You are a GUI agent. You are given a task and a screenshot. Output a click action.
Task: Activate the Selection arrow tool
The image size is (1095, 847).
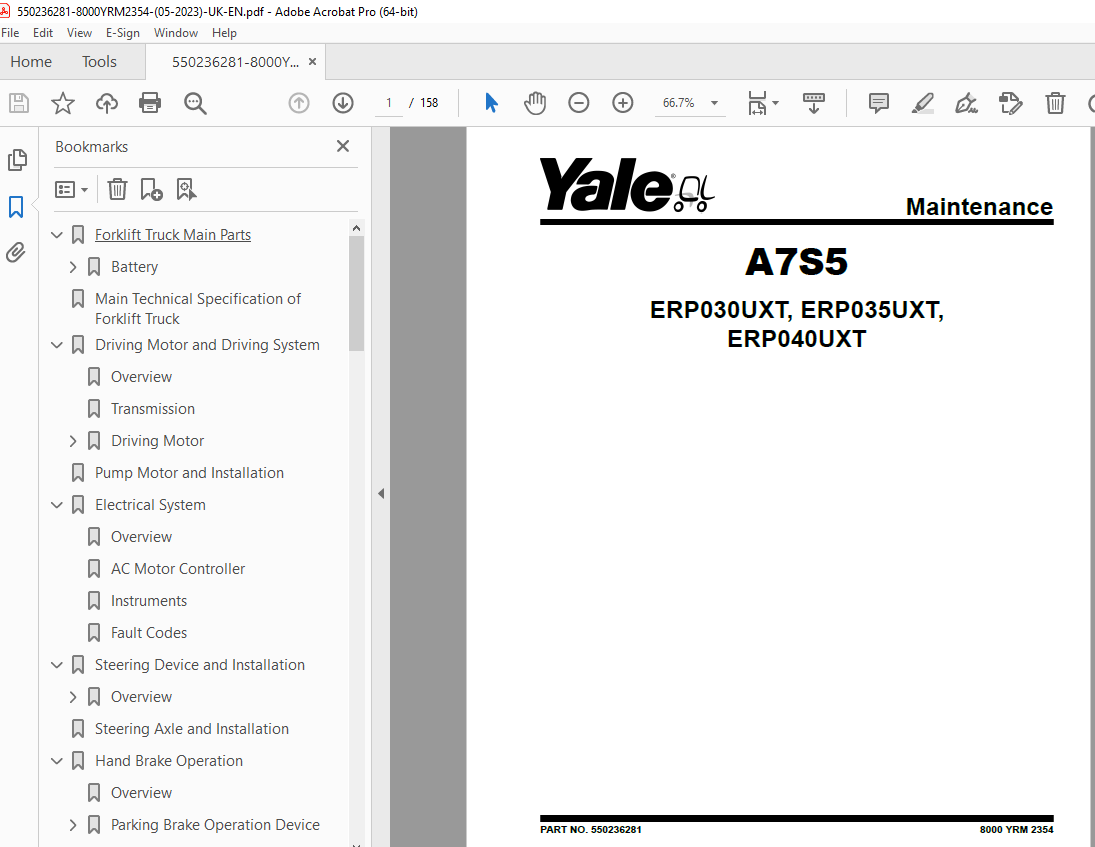pyautogui.click(x=492, y=103)
